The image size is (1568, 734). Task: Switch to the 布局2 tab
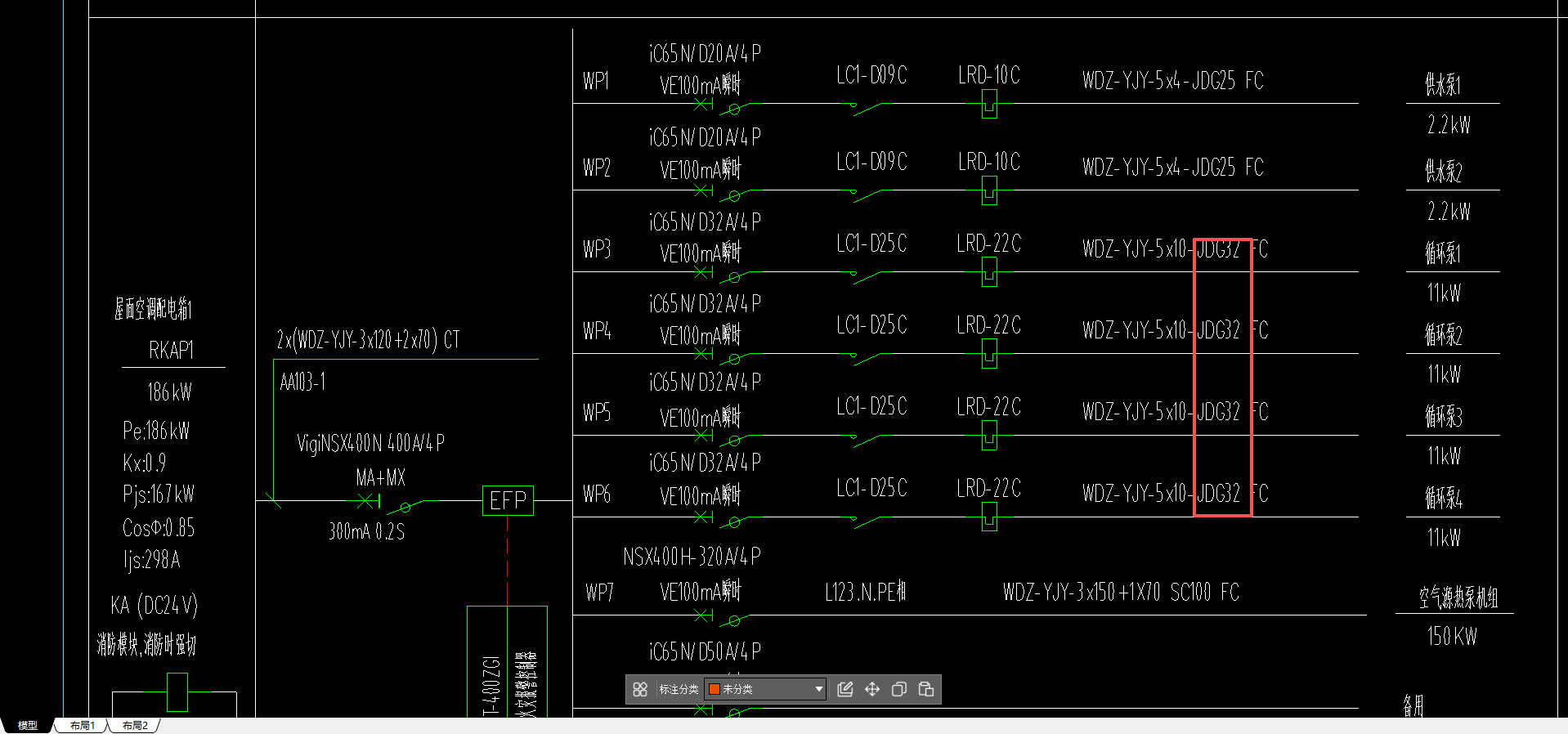[135, 725]
